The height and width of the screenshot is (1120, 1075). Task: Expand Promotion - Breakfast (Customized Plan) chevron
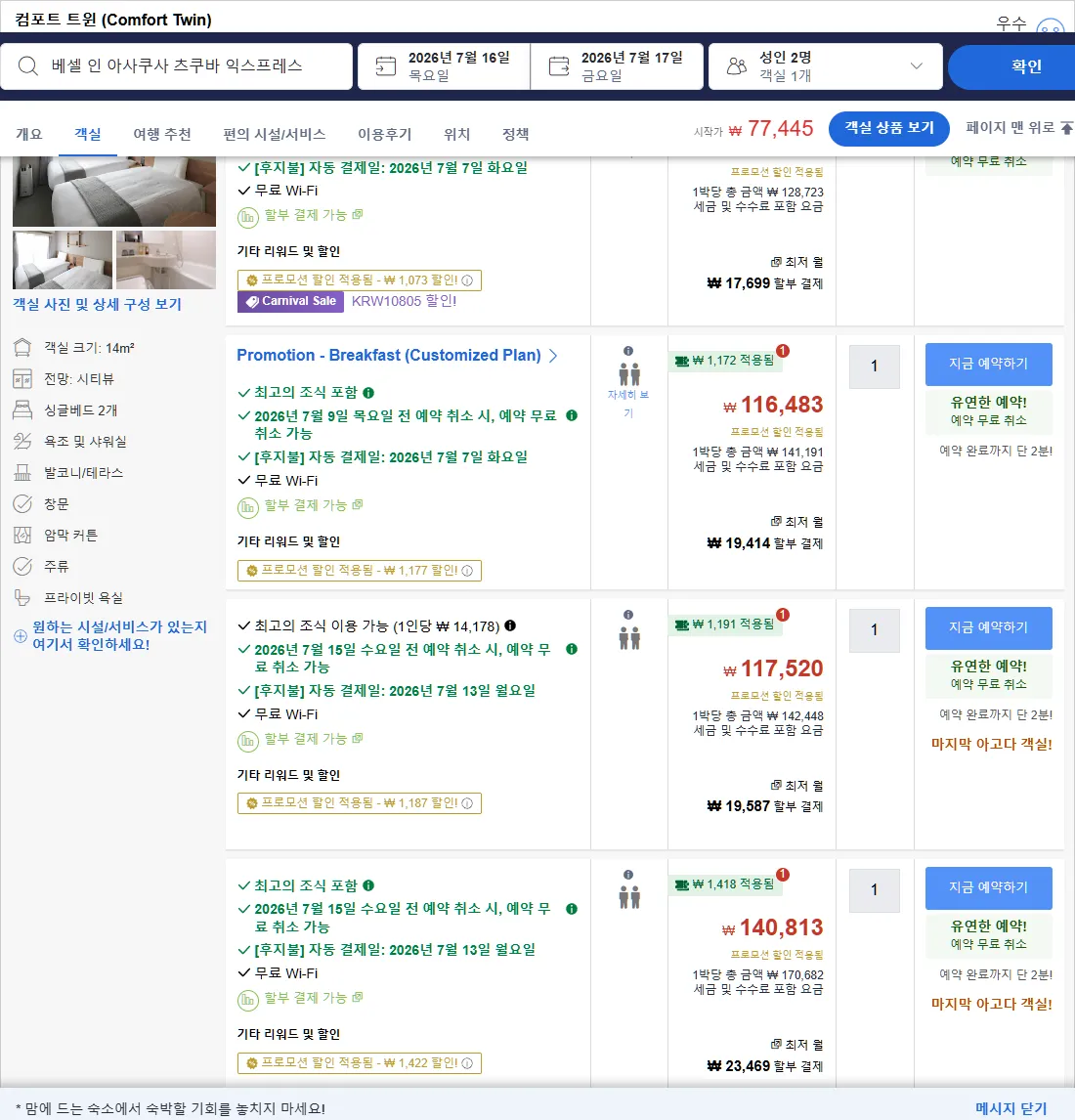553,356
